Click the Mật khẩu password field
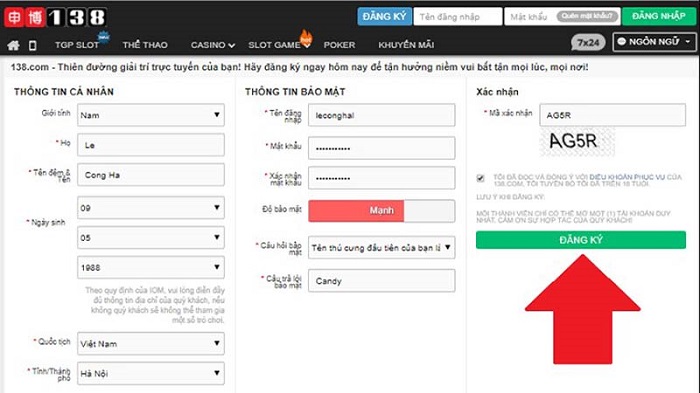 (382, 148)
